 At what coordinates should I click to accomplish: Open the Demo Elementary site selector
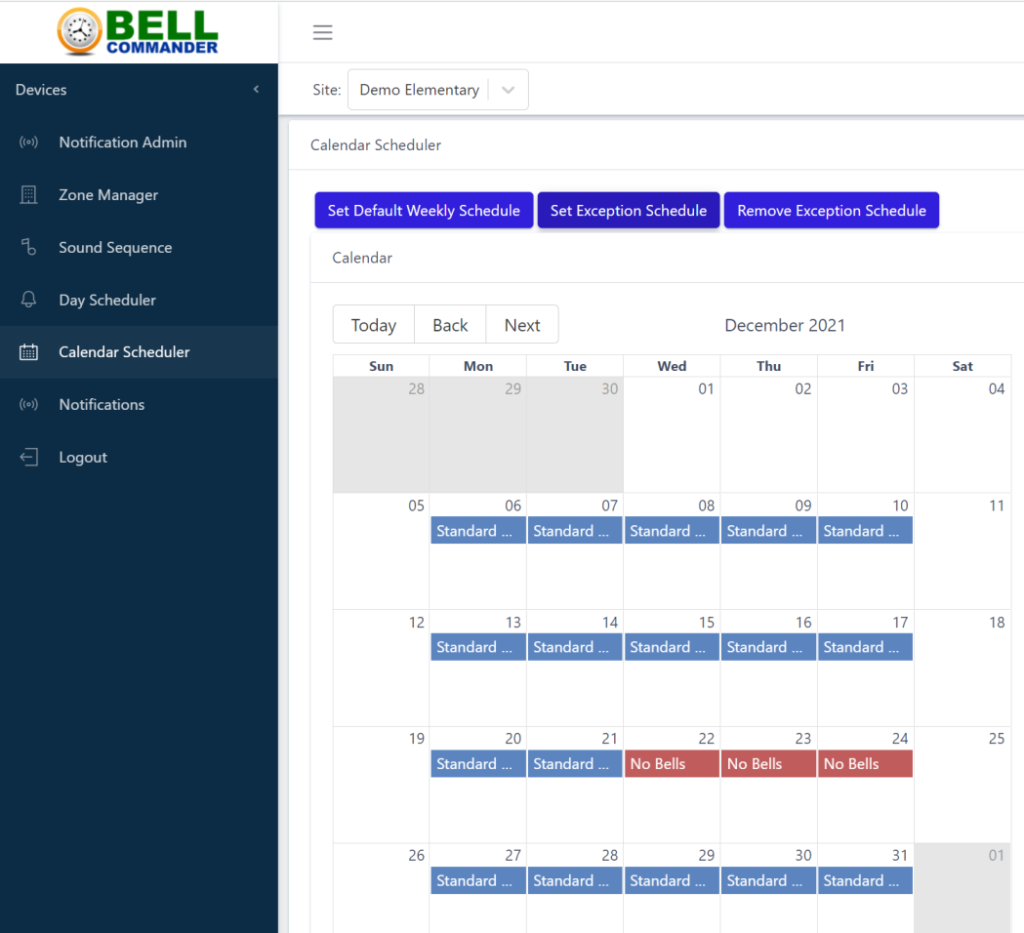tap(420, 90)
